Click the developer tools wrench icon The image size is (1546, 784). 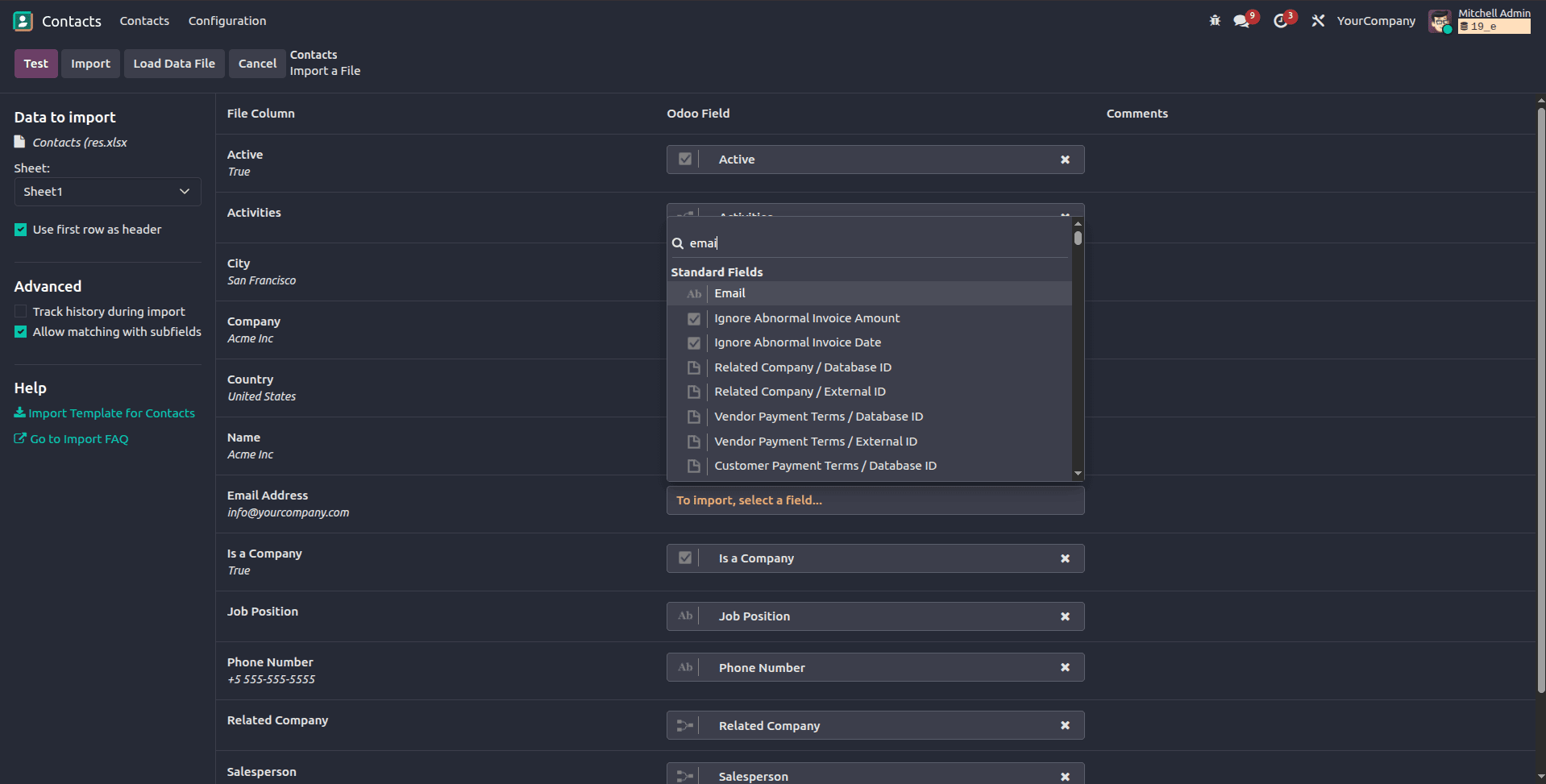click(1317, 20)
